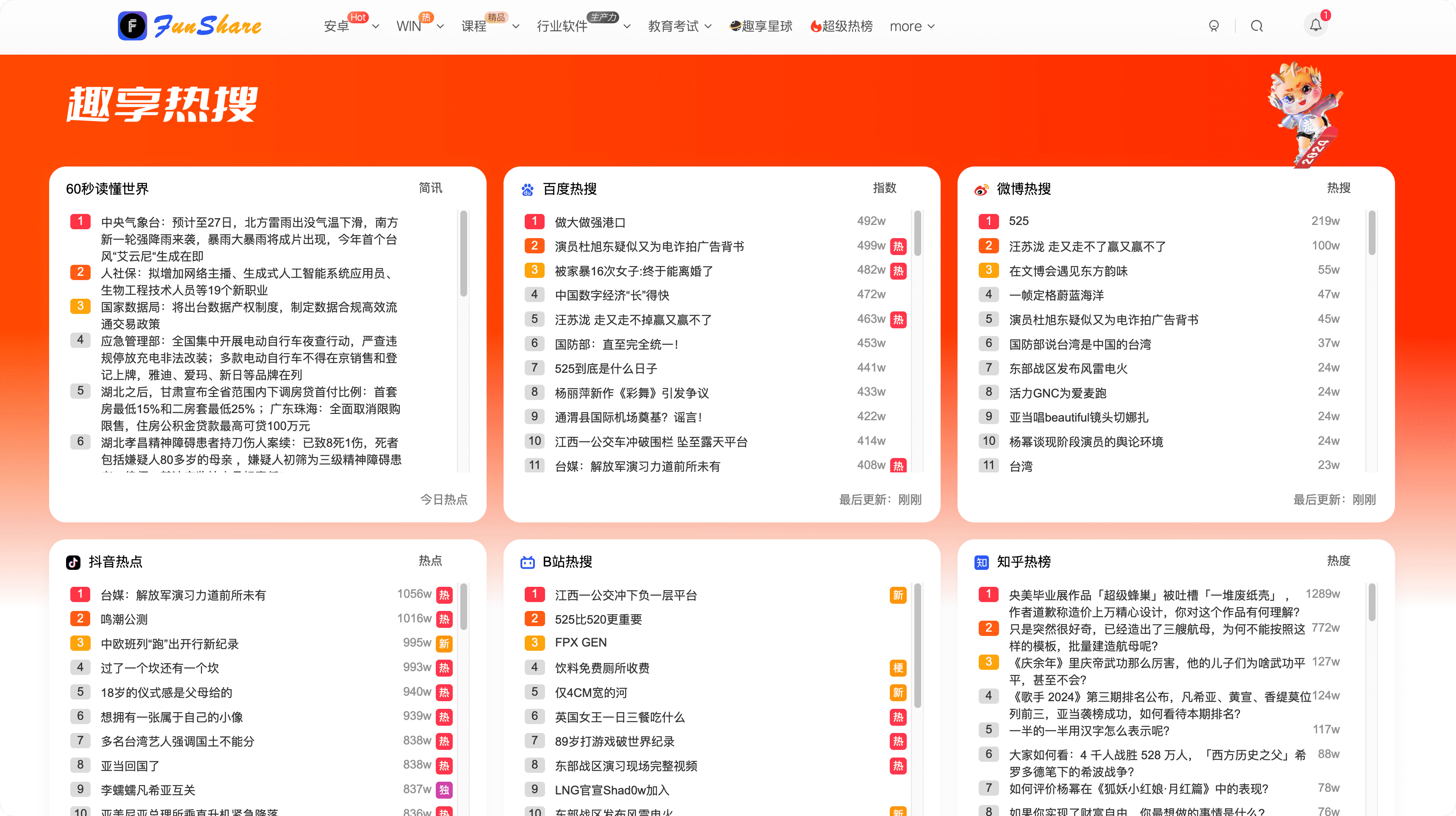Open Weibo item 活力GNC为爱麦跑
Screen dimensions: 1456x816
tap(1057, 392)
